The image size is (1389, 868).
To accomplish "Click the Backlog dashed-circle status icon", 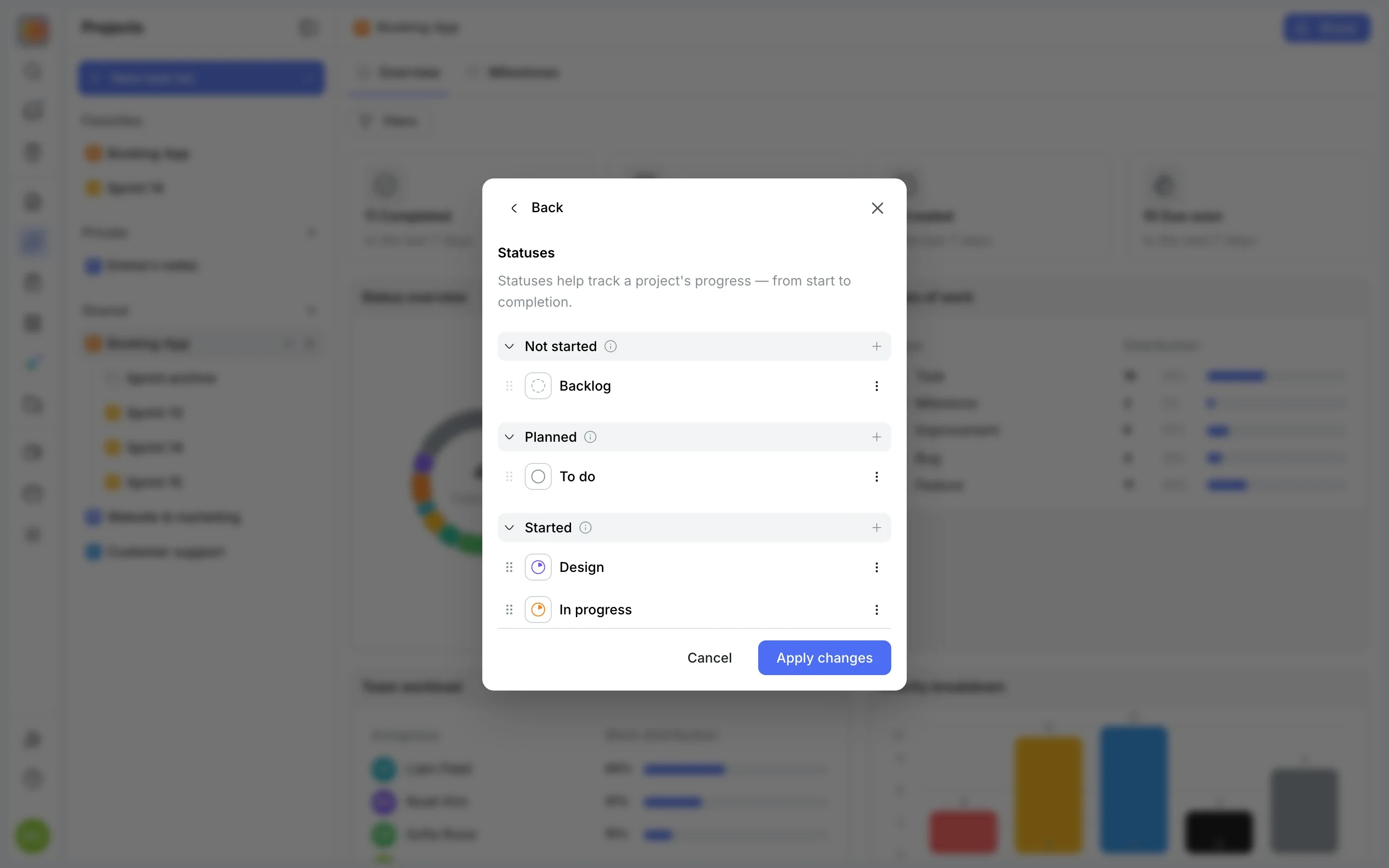I will pos(538,386).
